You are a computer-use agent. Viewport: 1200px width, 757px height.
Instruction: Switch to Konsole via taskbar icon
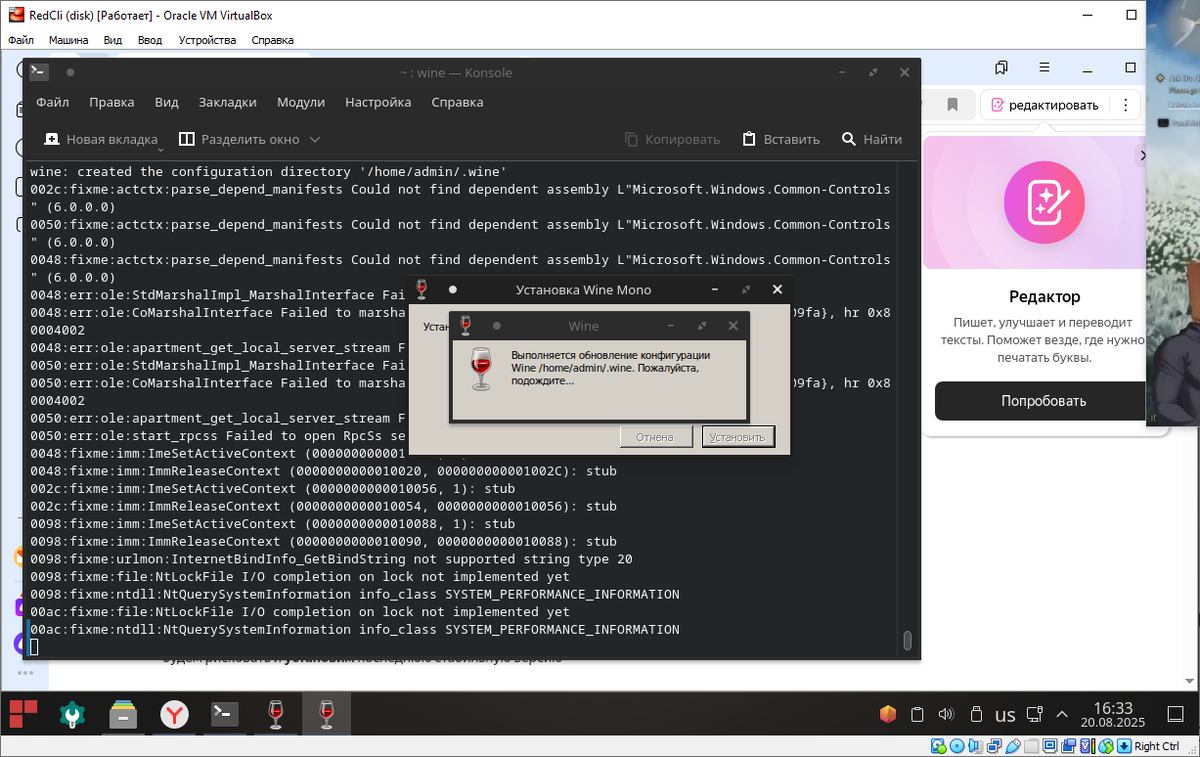[225, 714]
